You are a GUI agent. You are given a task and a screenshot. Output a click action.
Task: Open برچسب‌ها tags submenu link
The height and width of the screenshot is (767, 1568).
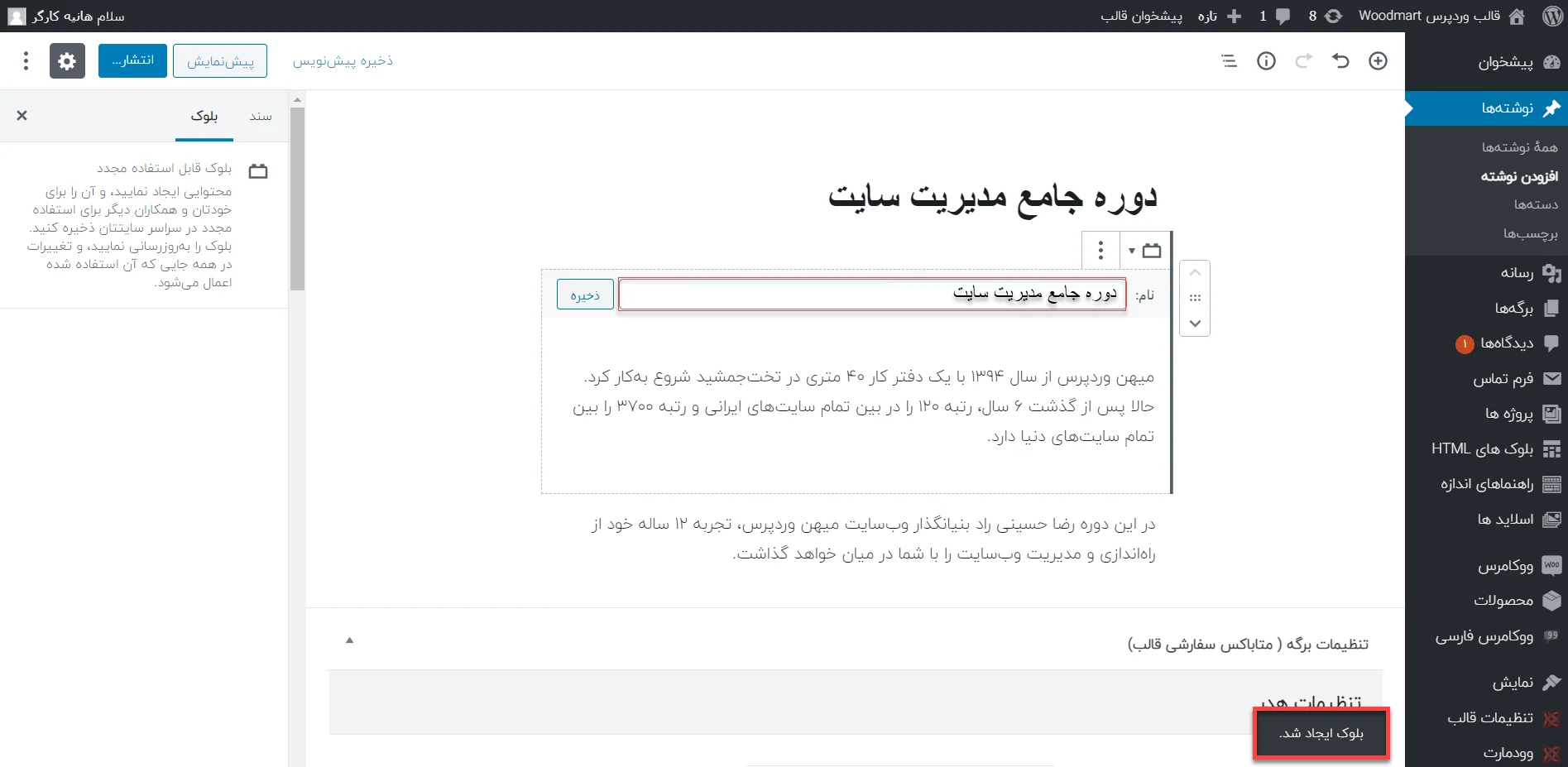tap(1531, 233)
